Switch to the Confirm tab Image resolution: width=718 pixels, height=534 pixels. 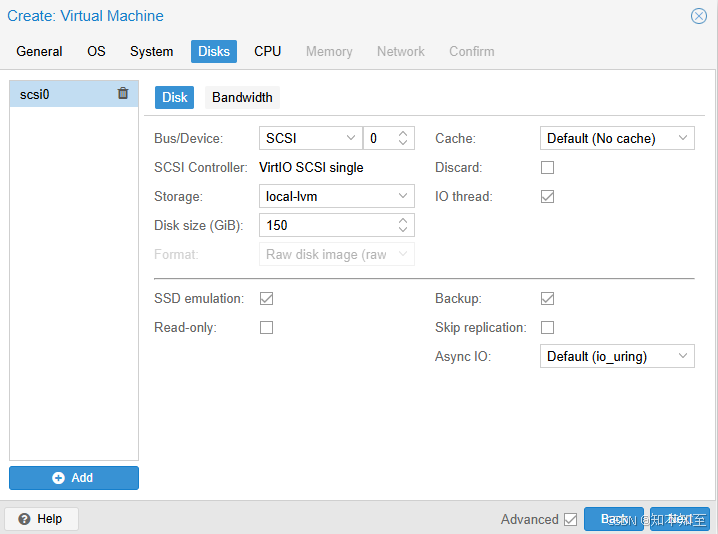coord(472,51)
